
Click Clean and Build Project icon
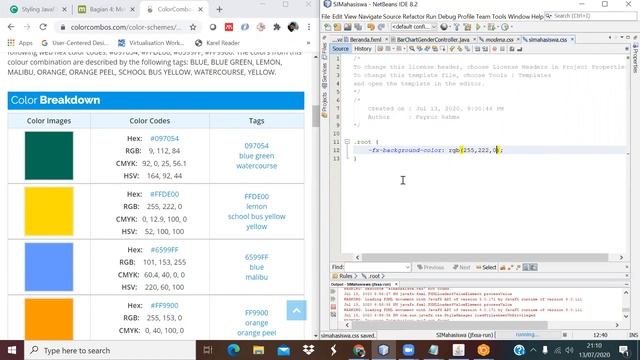tap(467, 27)
